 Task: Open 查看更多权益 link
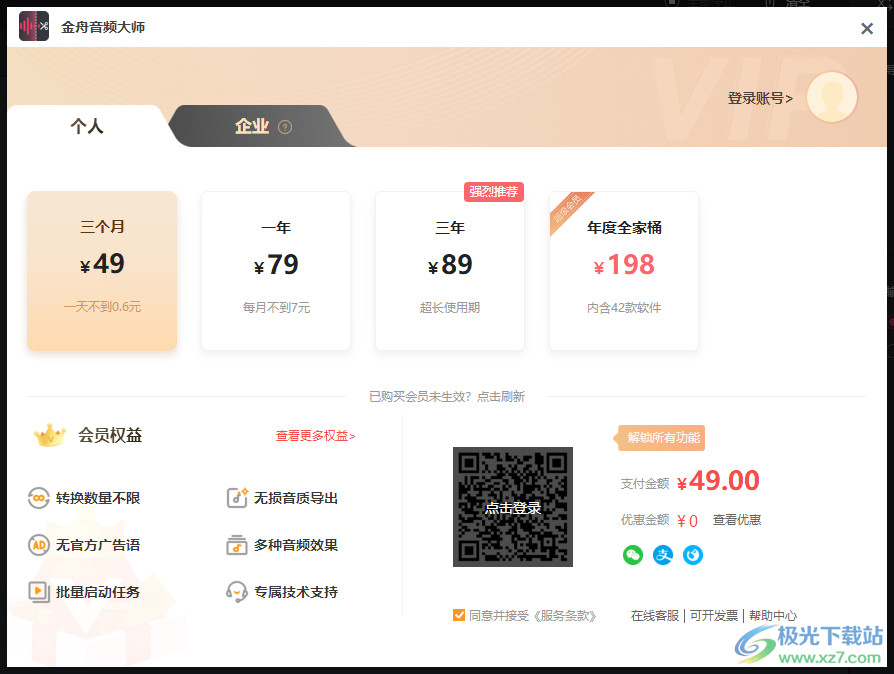tap(315, 436)
